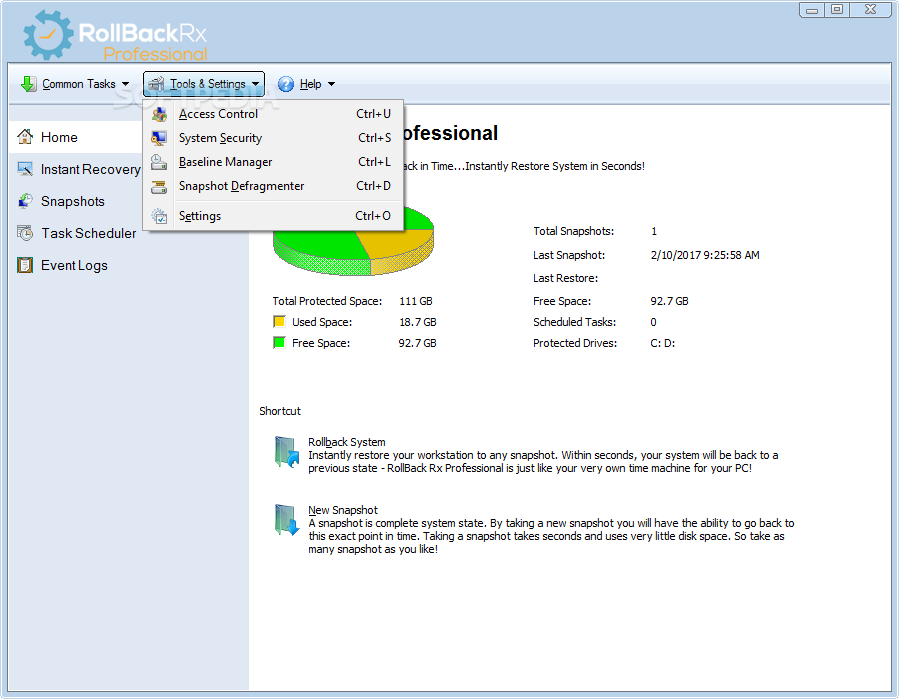Image resolution: width=899 pixels, height=699 pixels.
Task: Open the Instant Recovery section label
Action: coord(91,169)
